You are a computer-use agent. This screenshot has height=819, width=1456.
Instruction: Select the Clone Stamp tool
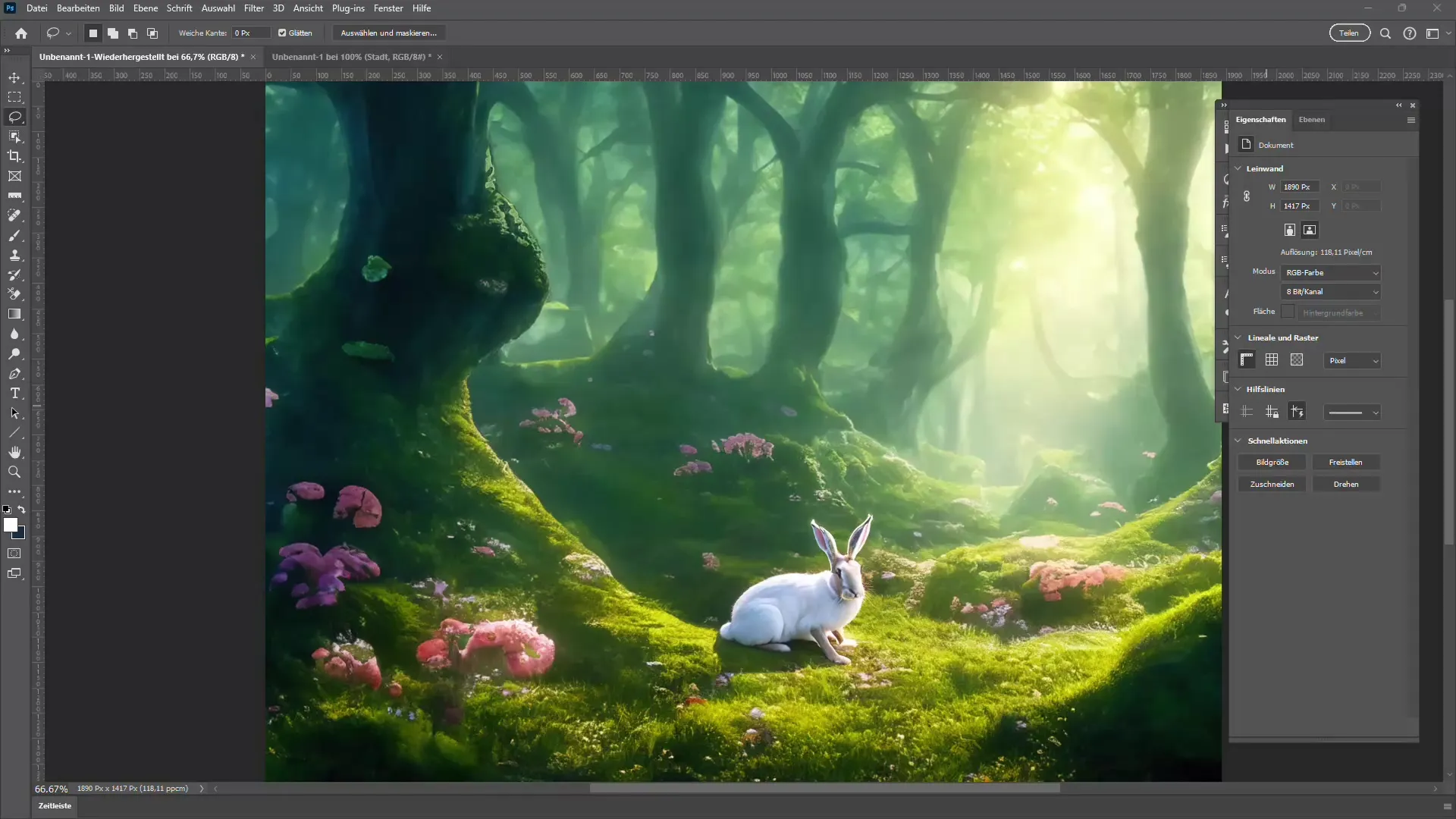14,255
